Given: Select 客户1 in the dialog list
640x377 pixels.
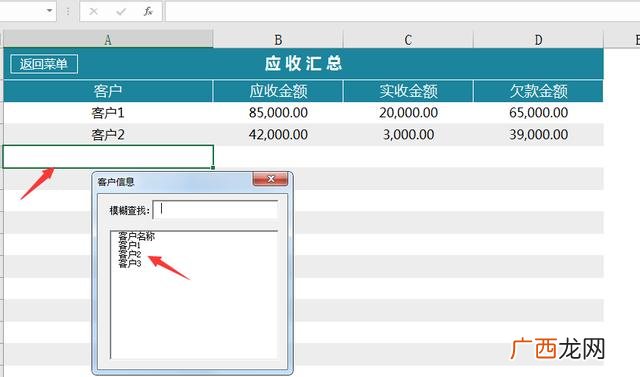Looking at the screenshot, I should [x=129, y=245].
